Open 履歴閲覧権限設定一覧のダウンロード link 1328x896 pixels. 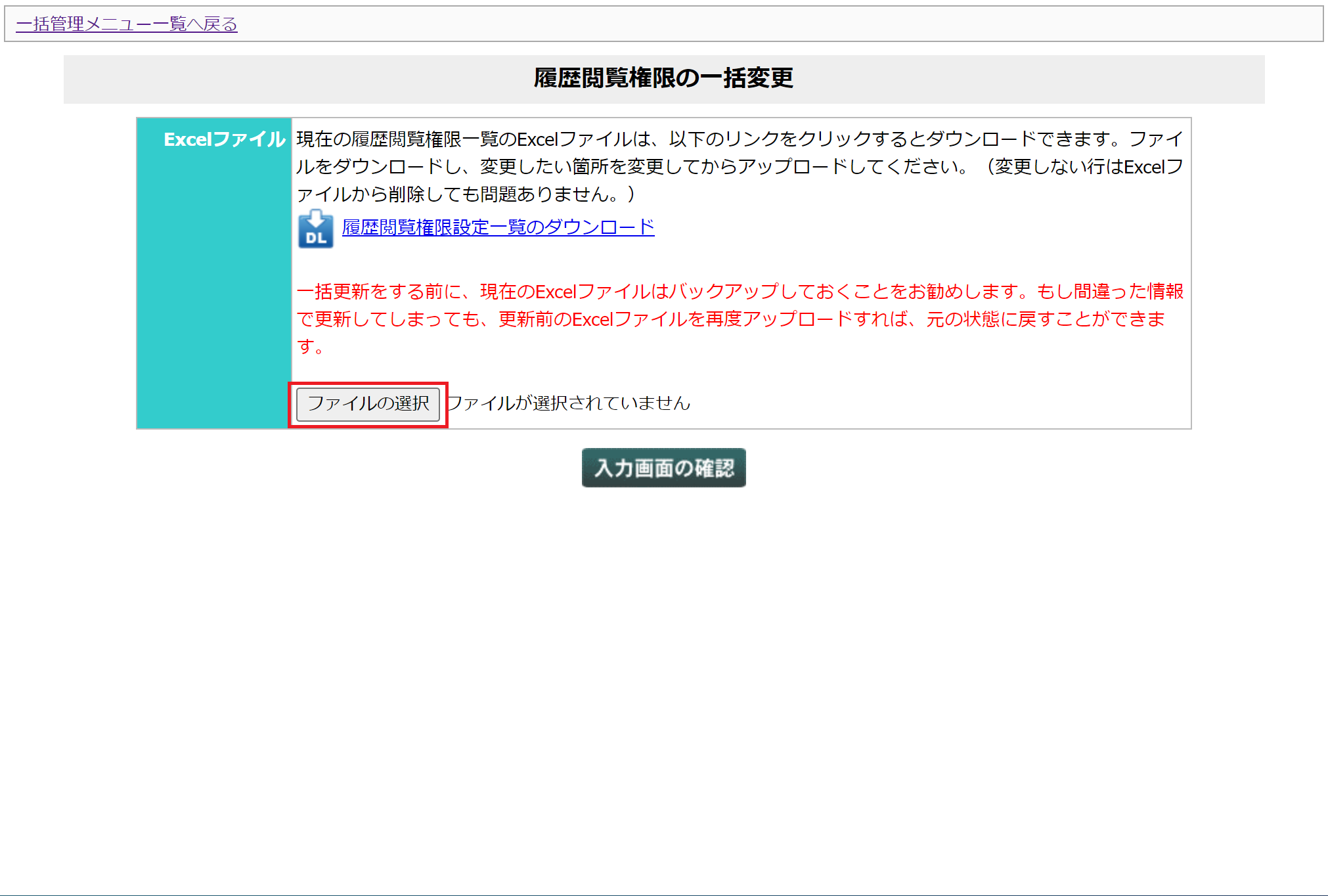click(x=498, y=227)
